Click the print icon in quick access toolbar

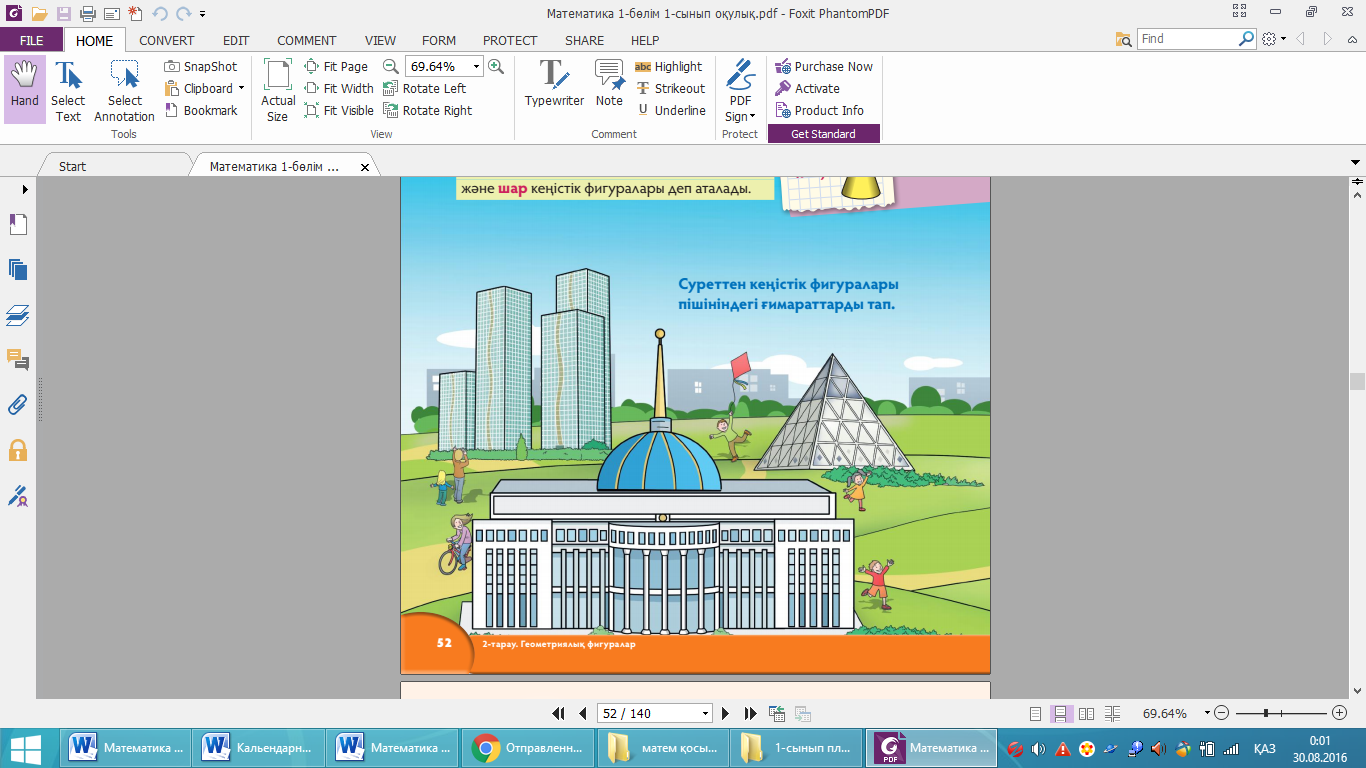point(87,14)
